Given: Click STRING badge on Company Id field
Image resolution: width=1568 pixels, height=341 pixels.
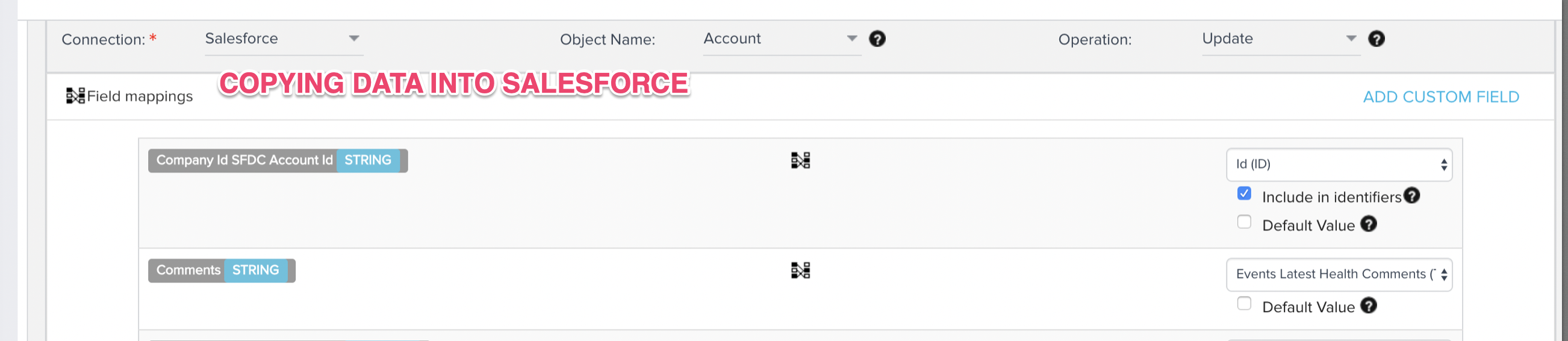Looking at the screenshot, I should coord(368,160).
